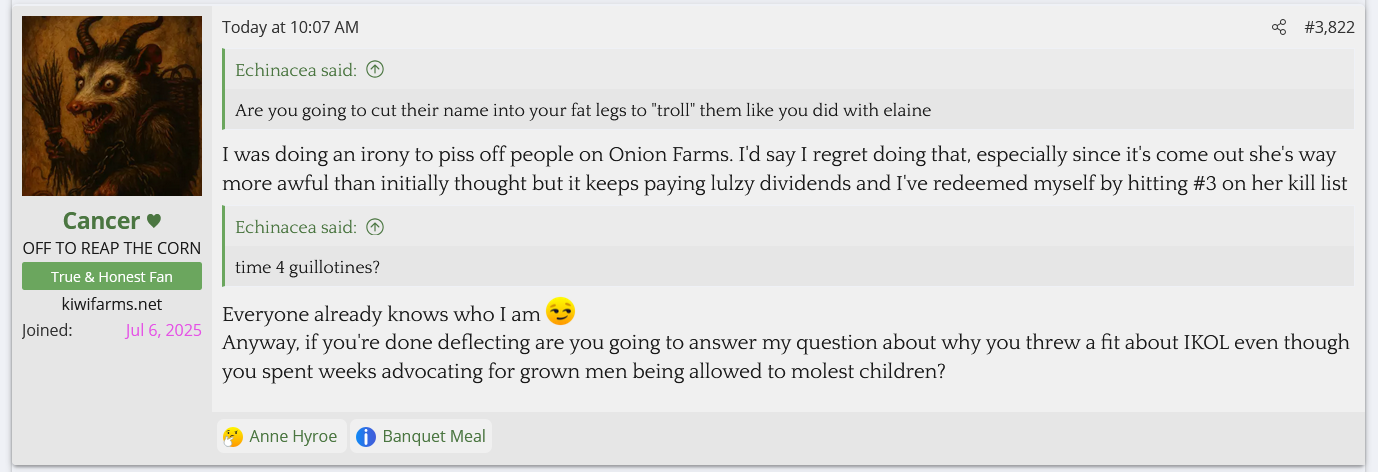Open the poster's horned creature avatar
The height and width of the screenshot is (472, 1378).
click(x=112, y=106)
